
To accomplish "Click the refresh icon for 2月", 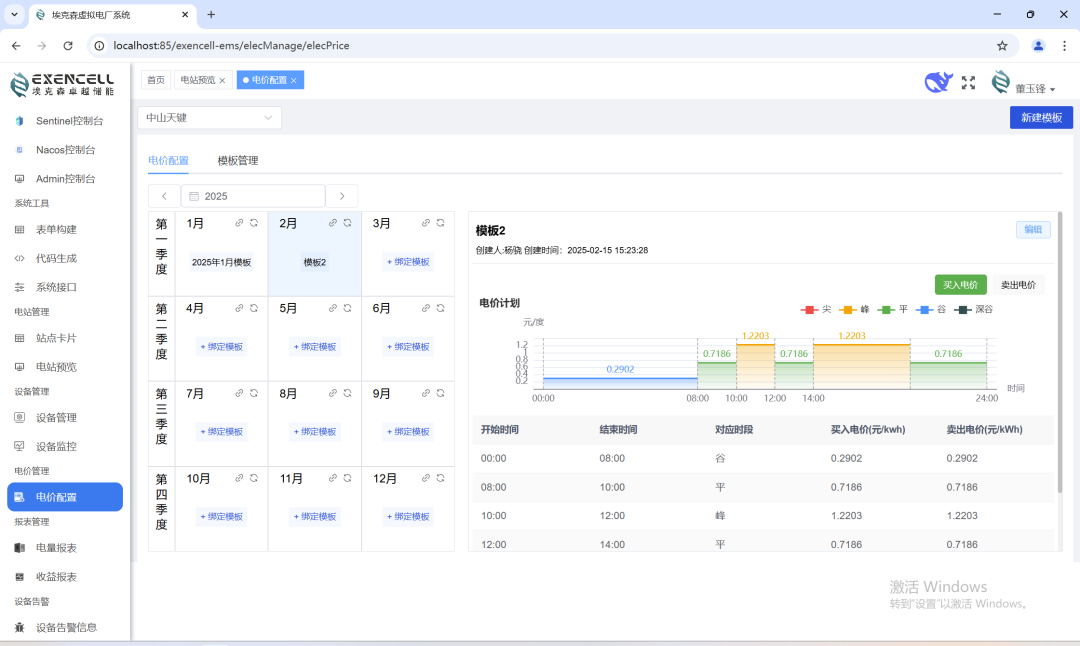I will [x=348, y=223].
